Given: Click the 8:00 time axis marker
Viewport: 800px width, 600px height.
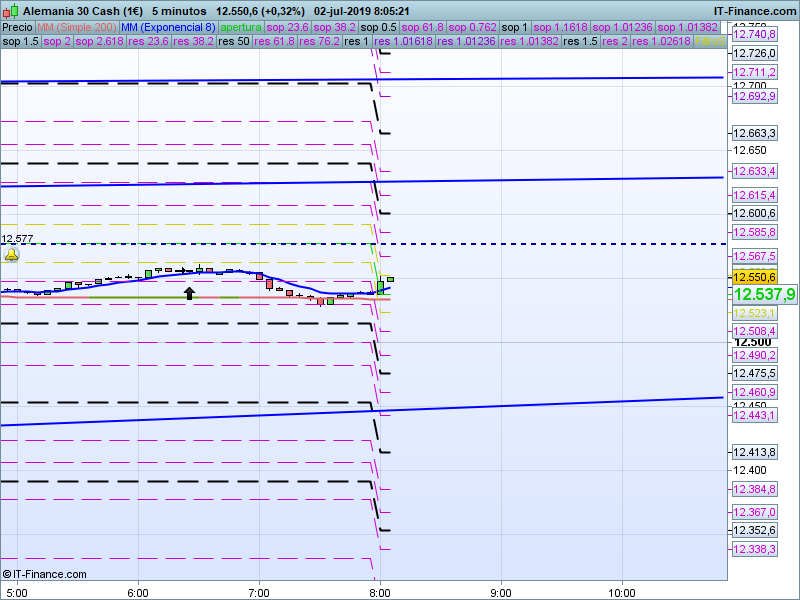Looking at the screenshot, I should tap(380, 592).
